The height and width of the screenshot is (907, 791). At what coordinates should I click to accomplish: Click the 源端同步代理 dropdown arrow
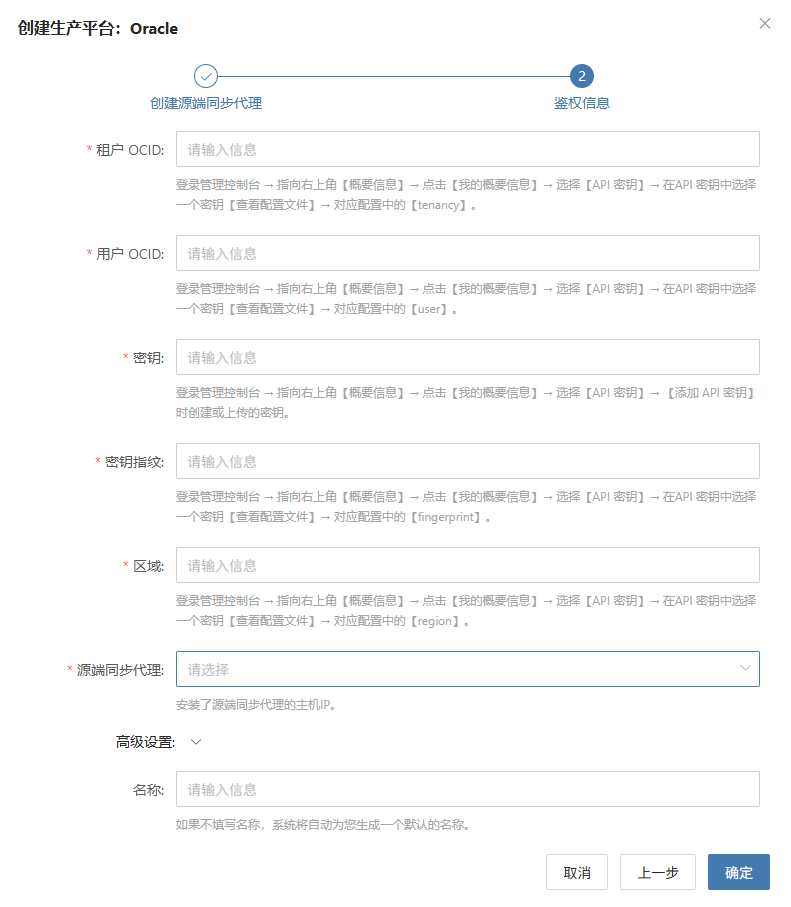click(745, 668)
